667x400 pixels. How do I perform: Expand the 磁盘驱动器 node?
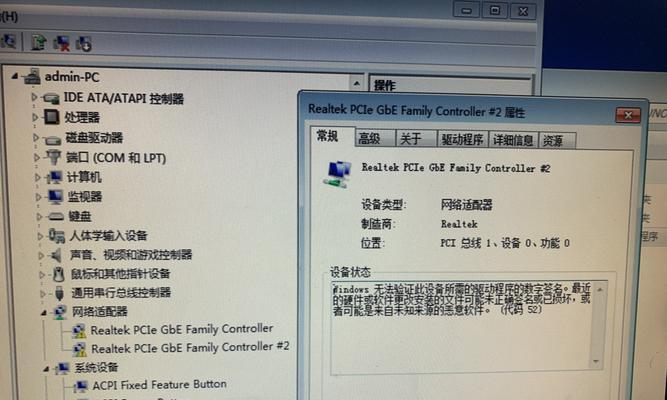click(36, 137)
